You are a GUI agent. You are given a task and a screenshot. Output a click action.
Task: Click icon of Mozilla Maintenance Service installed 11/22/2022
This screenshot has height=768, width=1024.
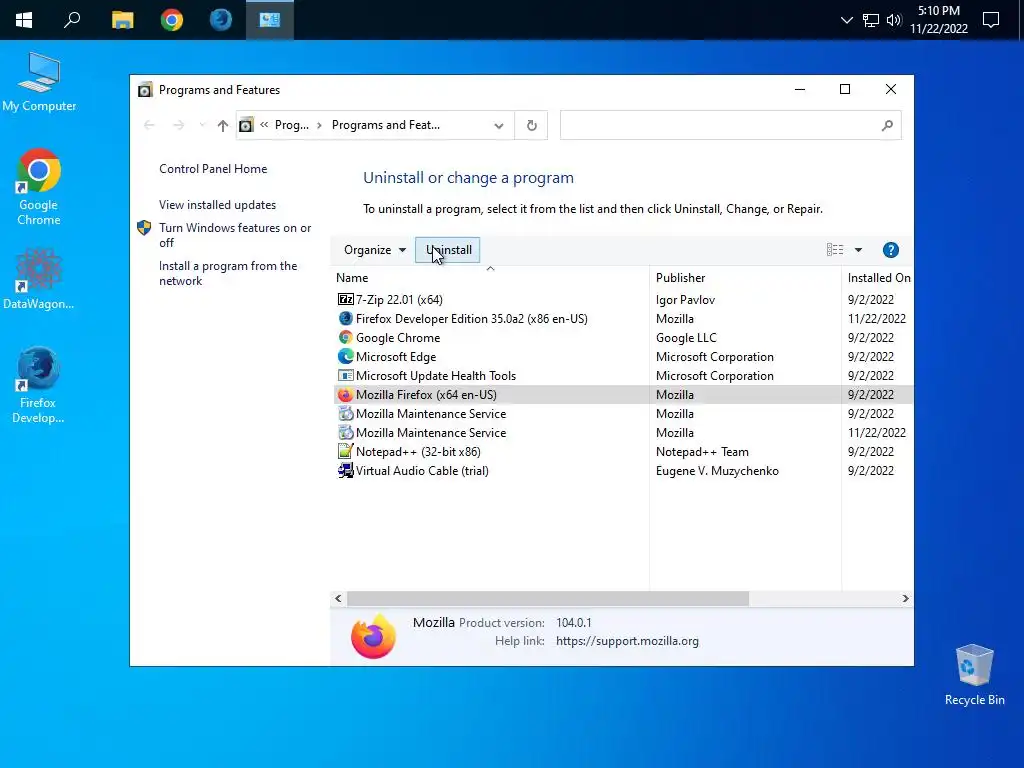click(345, 432)
